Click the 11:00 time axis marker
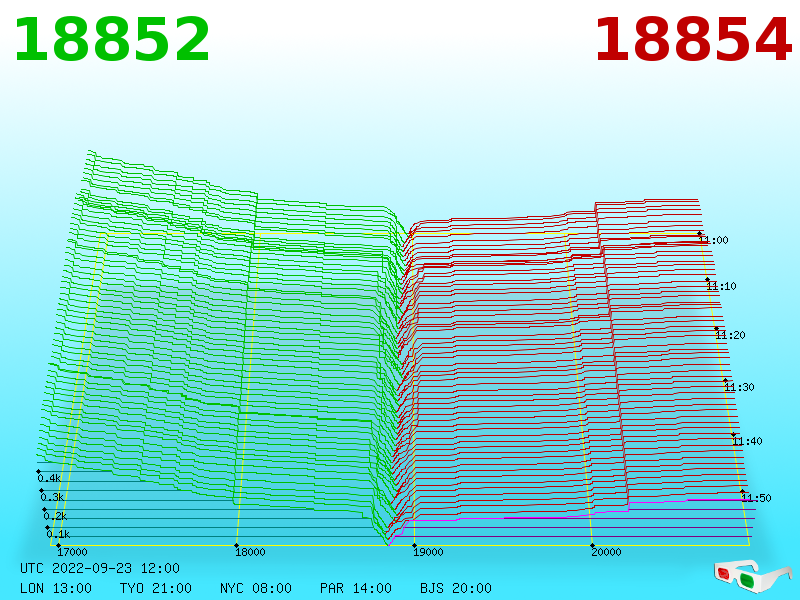 [713, 240]
